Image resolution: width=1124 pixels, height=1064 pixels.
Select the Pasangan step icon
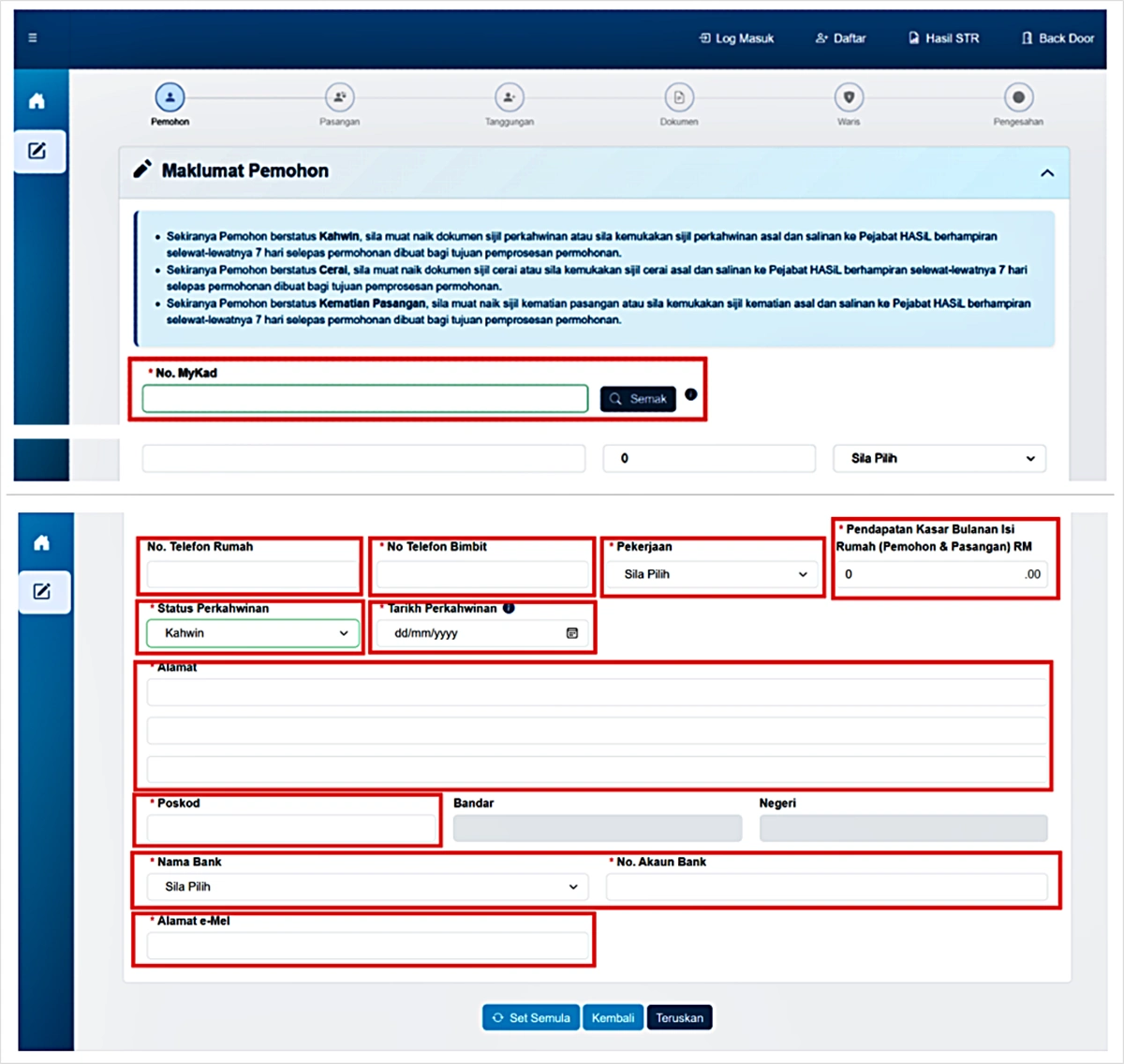339,97
